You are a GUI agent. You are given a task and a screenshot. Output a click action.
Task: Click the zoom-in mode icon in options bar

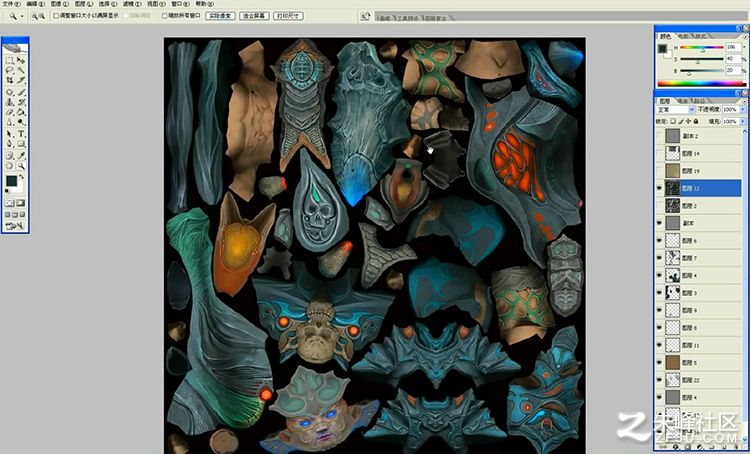[34, 16]
